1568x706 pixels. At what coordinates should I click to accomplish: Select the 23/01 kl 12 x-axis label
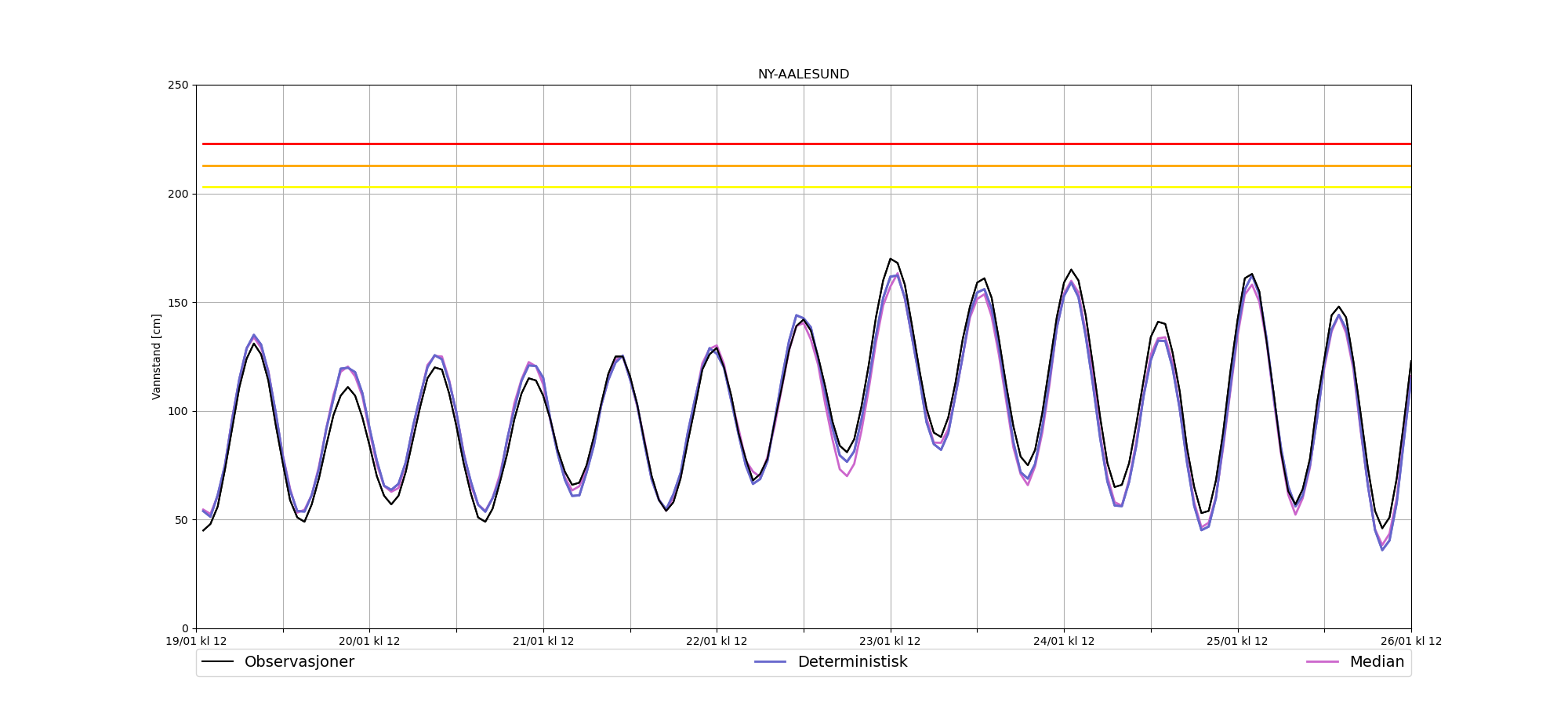point(890,642)
